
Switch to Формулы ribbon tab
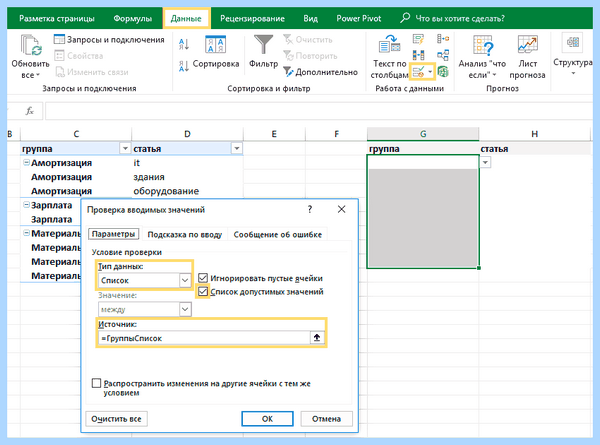132,18
